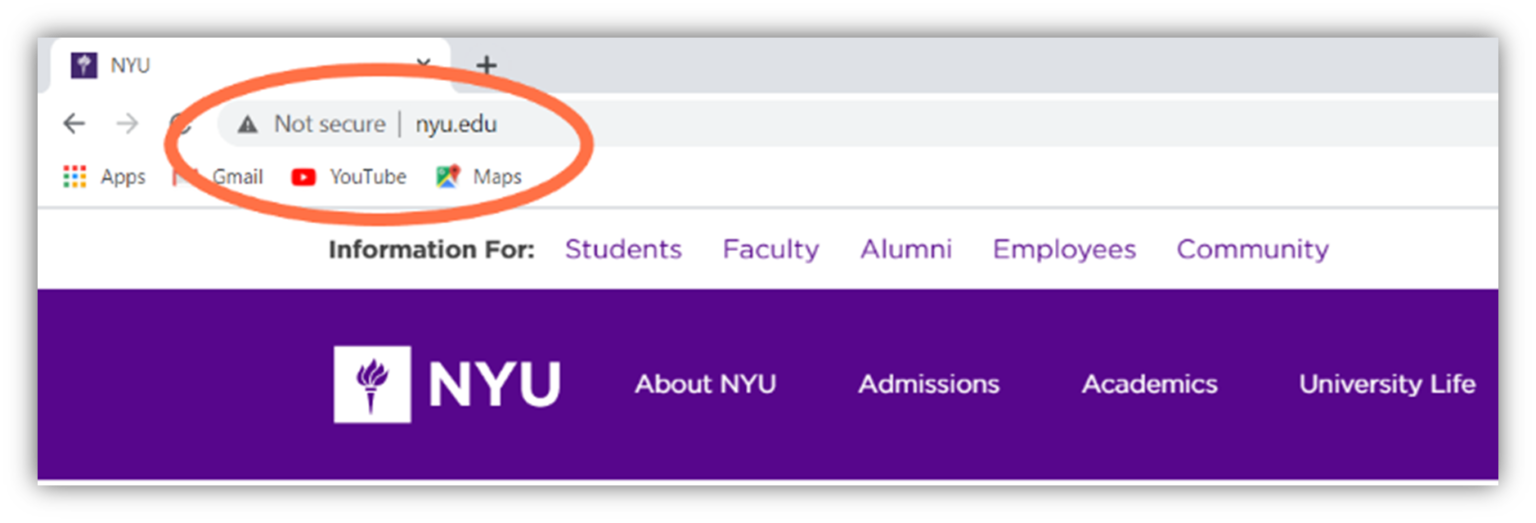Image resolution: width=1536 pixels, height=523 pixels.
Task: Open the Gmail bookmark
Action: 219,177
